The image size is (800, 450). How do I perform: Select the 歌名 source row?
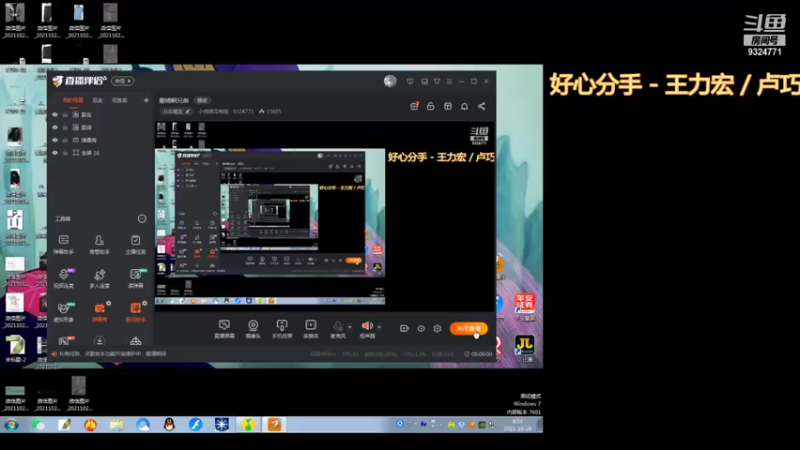click(101, 115)
